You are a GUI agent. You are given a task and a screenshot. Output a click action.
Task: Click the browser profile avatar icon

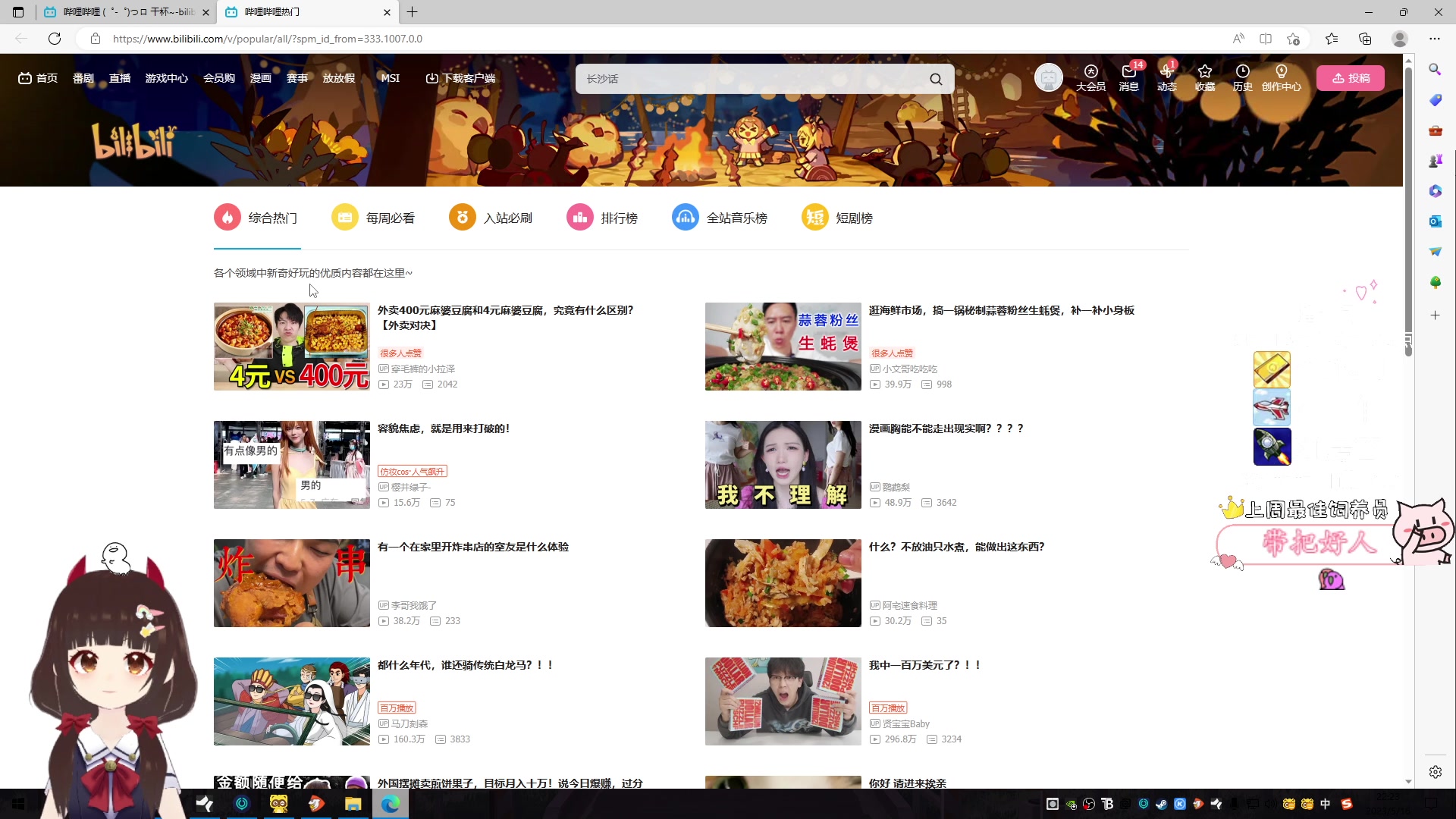coord(1400,39)
